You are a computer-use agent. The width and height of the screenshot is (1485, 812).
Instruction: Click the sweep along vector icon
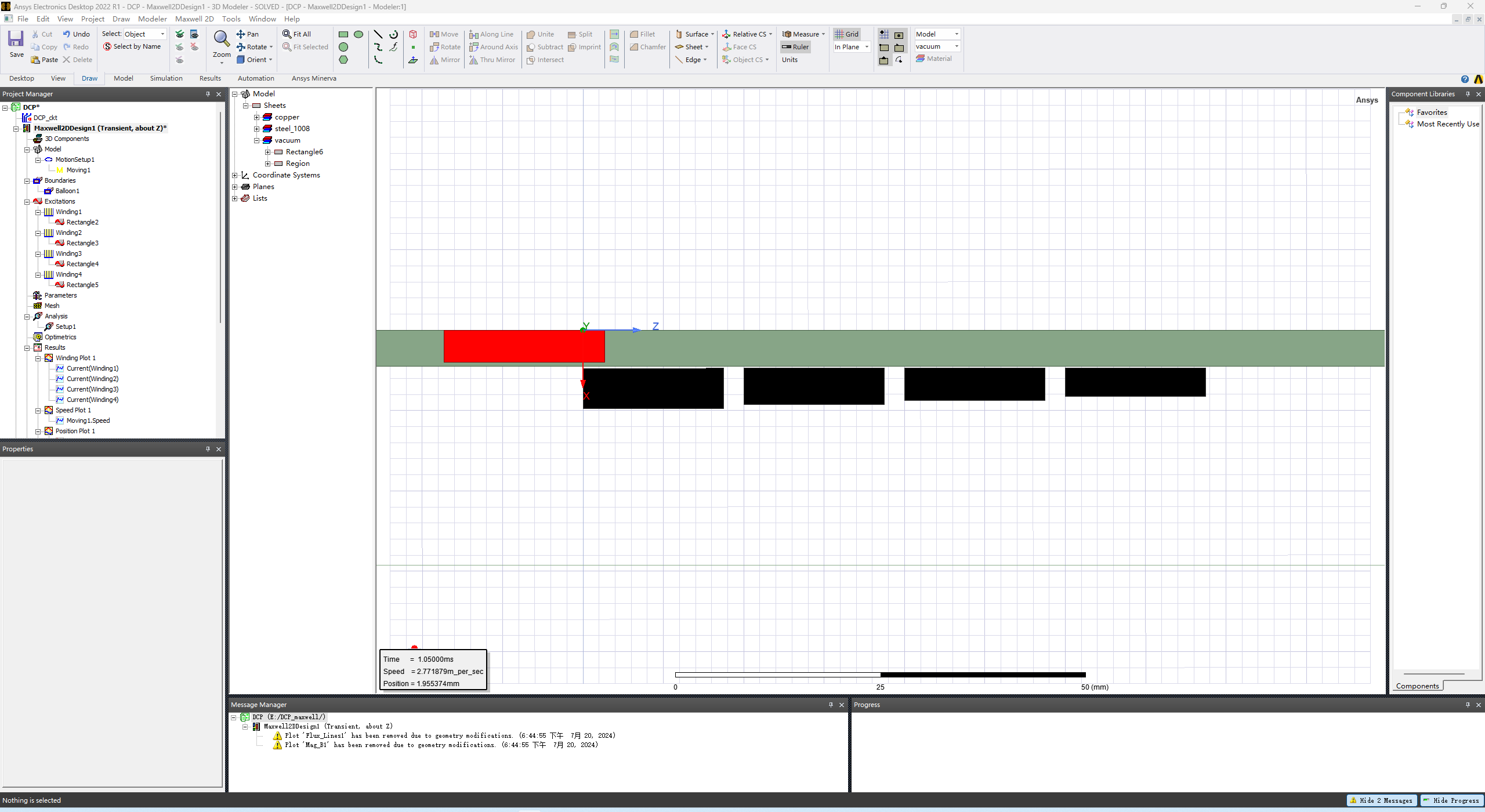click(x=614, y=34)
